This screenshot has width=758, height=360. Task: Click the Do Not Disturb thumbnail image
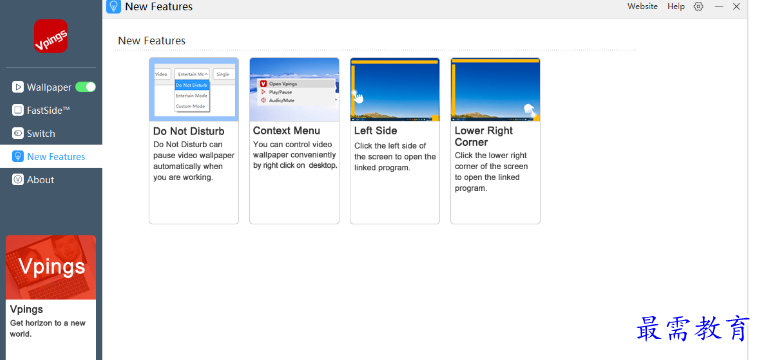pos(194,89)
